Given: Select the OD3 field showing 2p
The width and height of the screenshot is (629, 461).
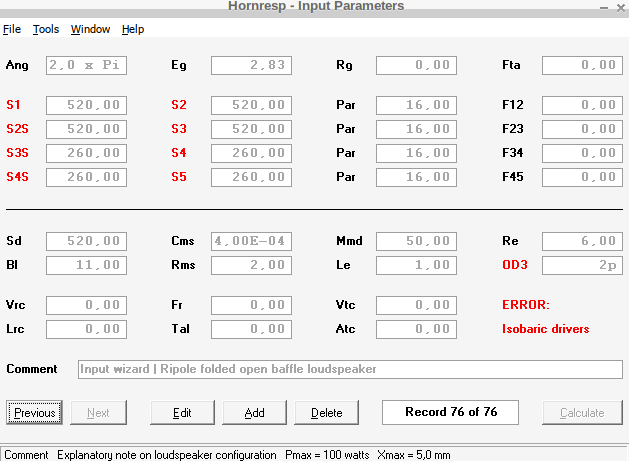Looking at the screenshot, I should click(582, 265).
